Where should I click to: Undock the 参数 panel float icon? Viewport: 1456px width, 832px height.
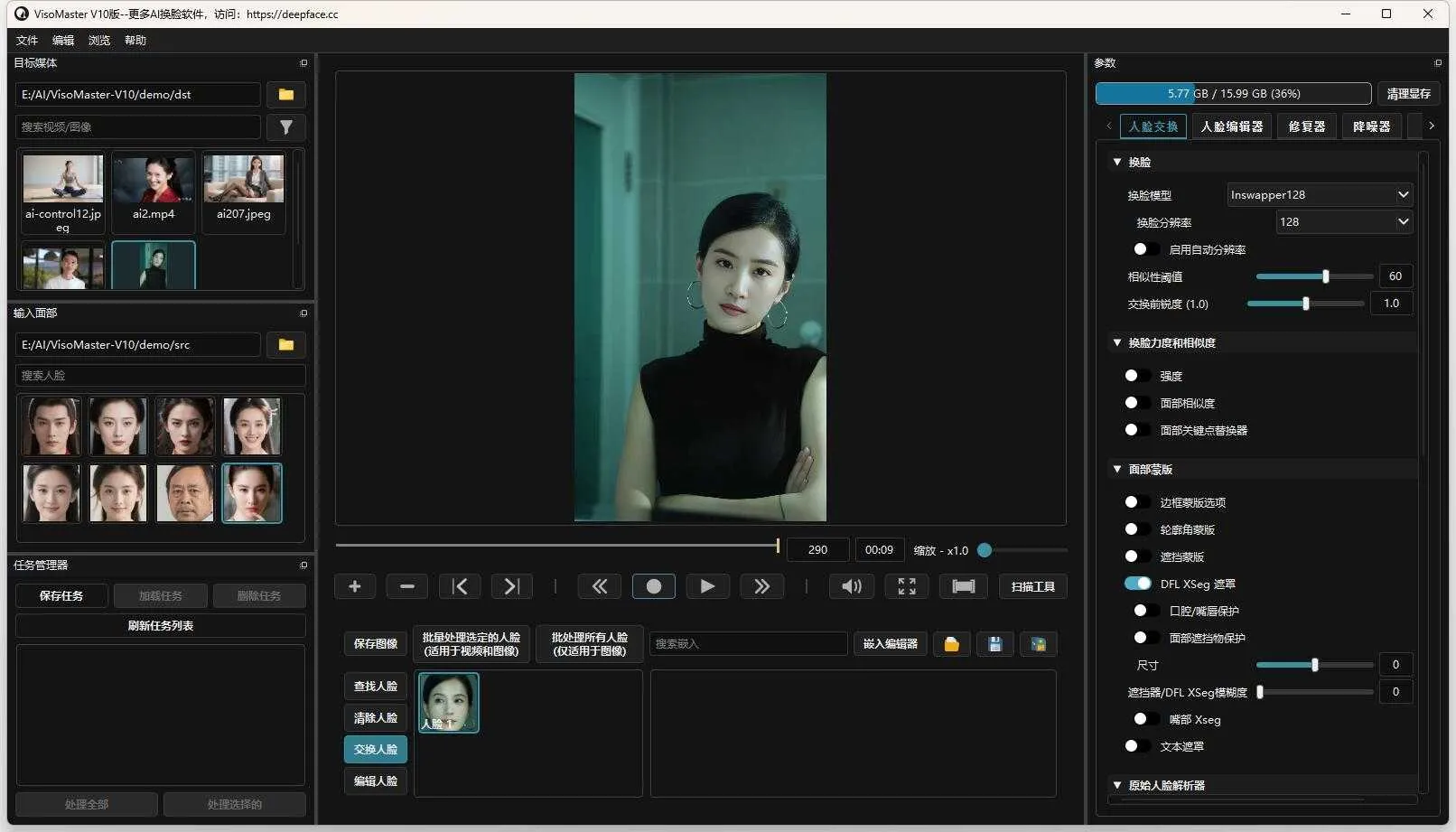pyautogui.click(x=1438, y=63)
